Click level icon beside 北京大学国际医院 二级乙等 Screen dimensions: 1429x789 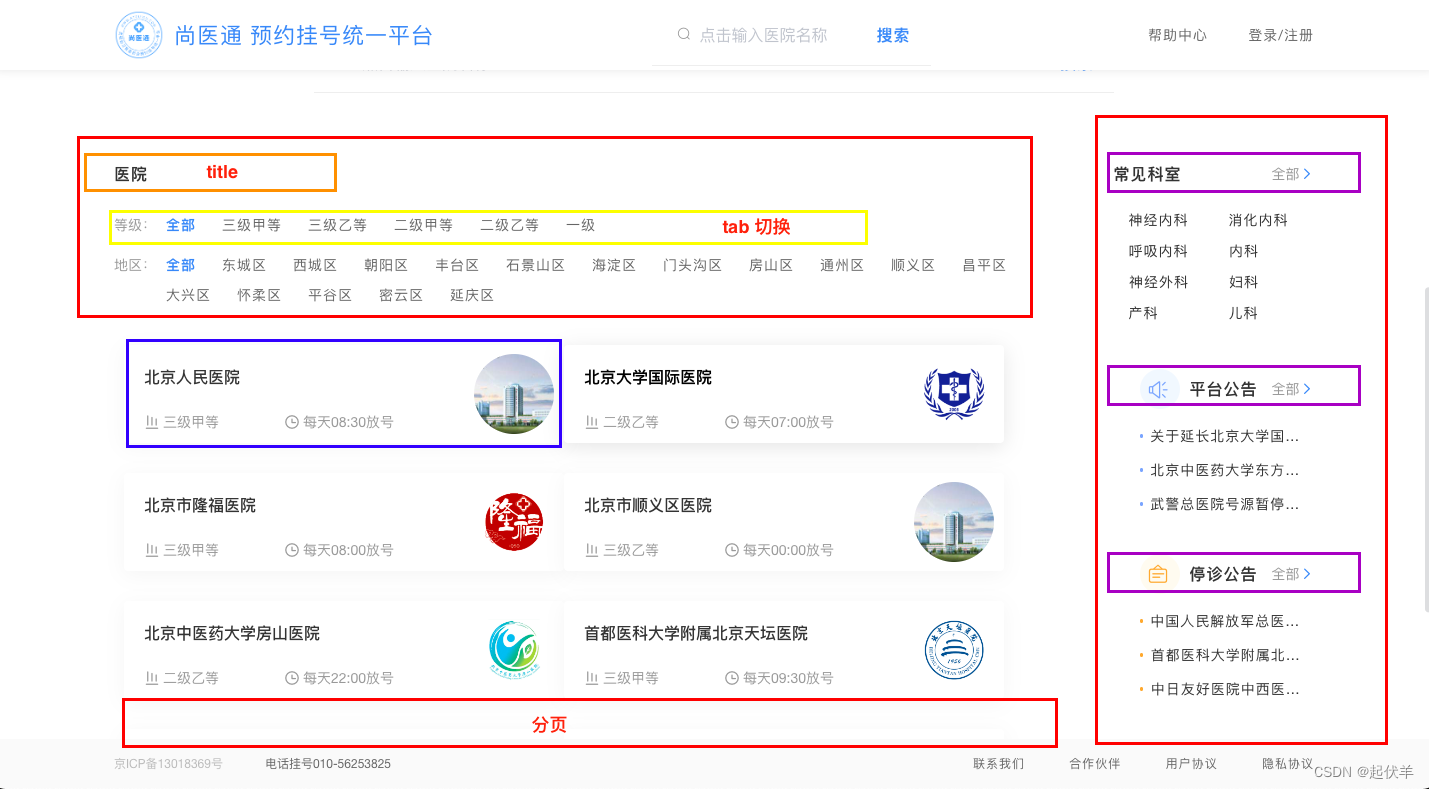coord(592,422)
